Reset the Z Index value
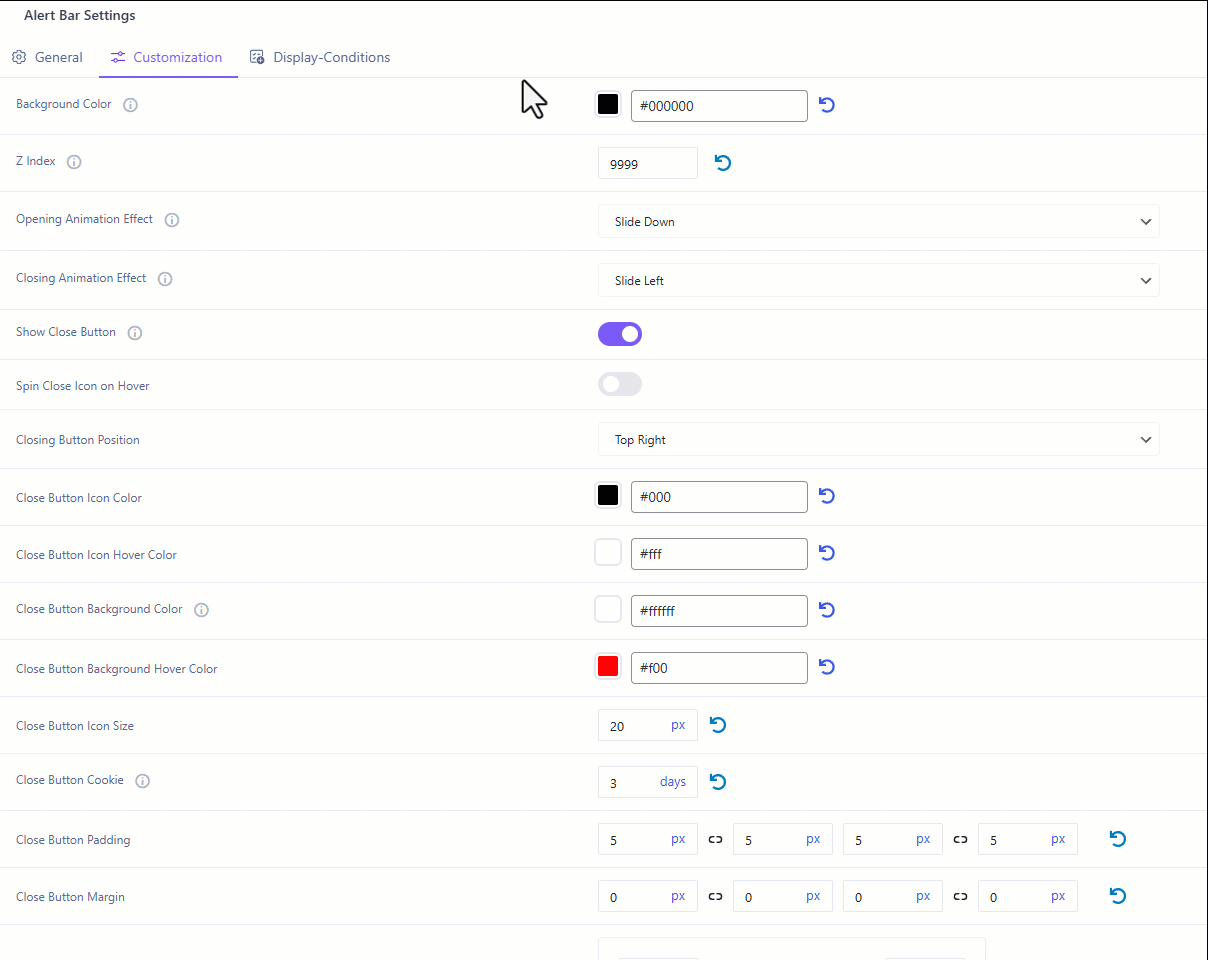This screenshot has width=1208, height=960. pos(723,162)
